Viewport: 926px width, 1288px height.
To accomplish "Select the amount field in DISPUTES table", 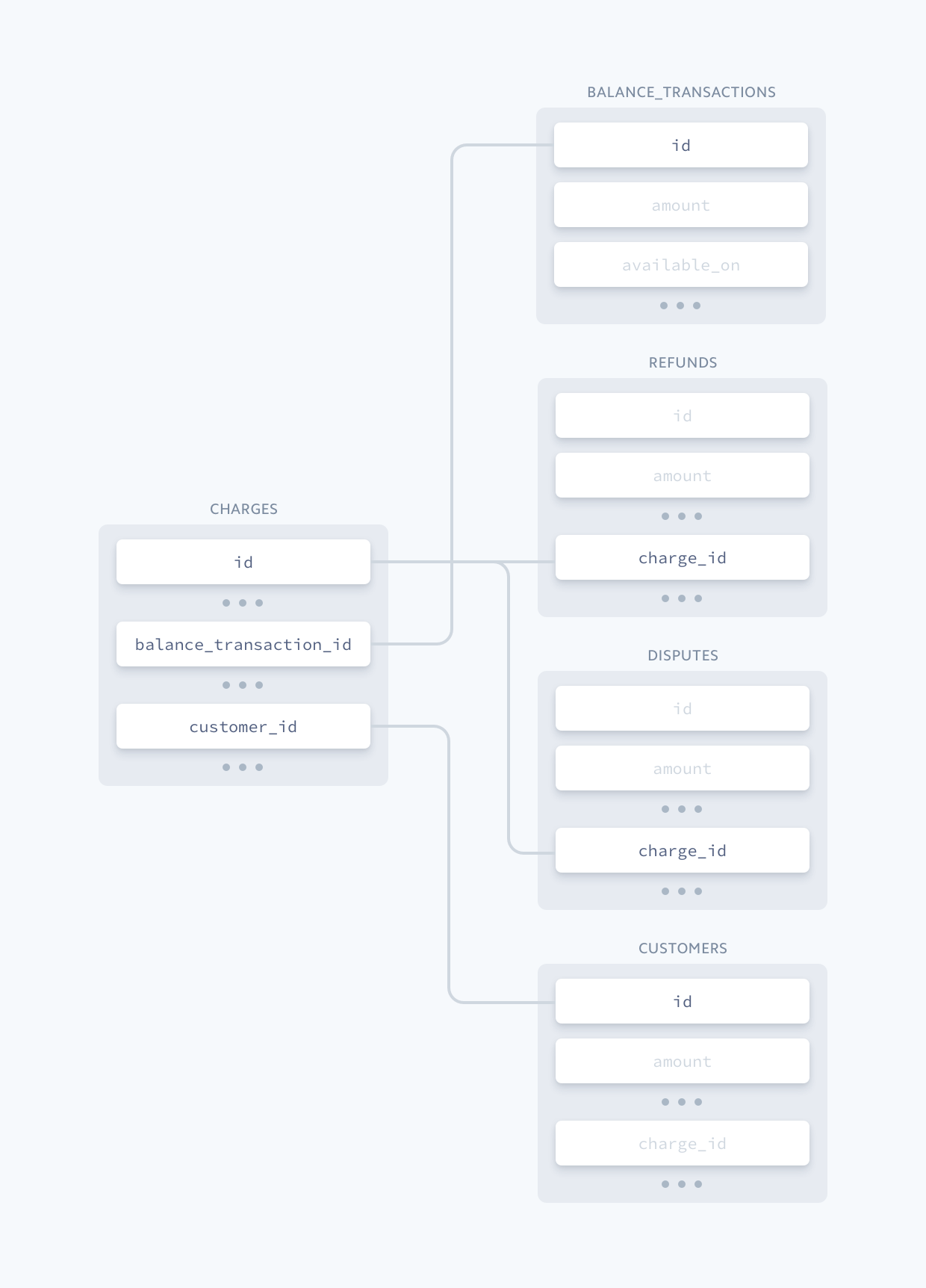I will click(683, 768).
